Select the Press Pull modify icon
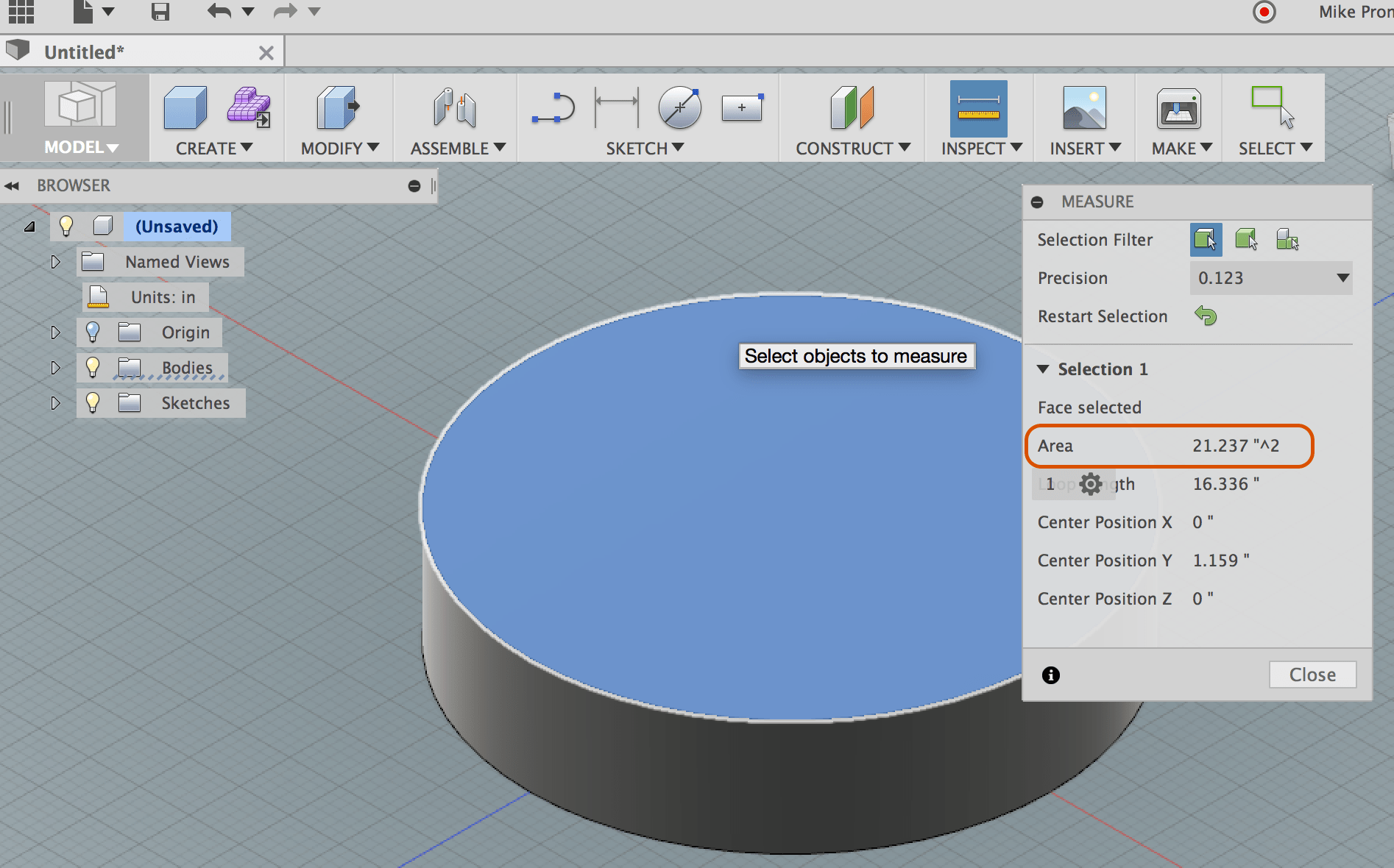1394x868 pixels. 337,107
